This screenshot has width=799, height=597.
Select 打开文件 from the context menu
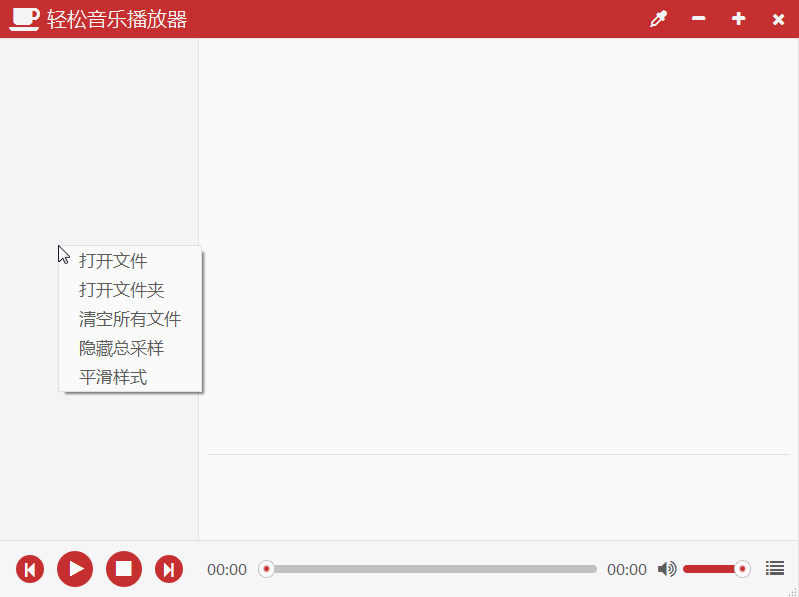tap(113, 261)
